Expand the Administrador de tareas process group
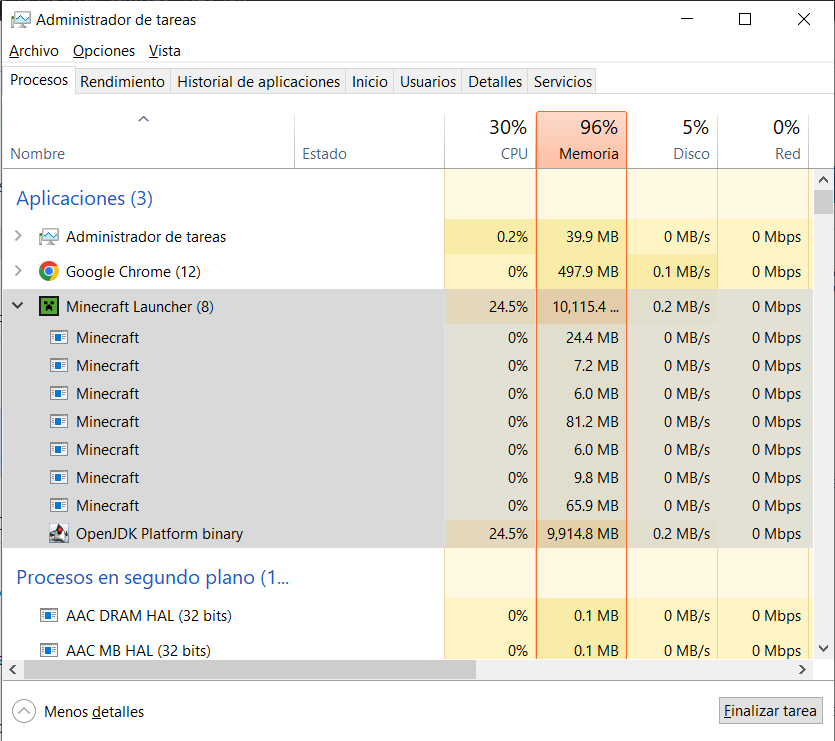 click(x=18, y=237)
